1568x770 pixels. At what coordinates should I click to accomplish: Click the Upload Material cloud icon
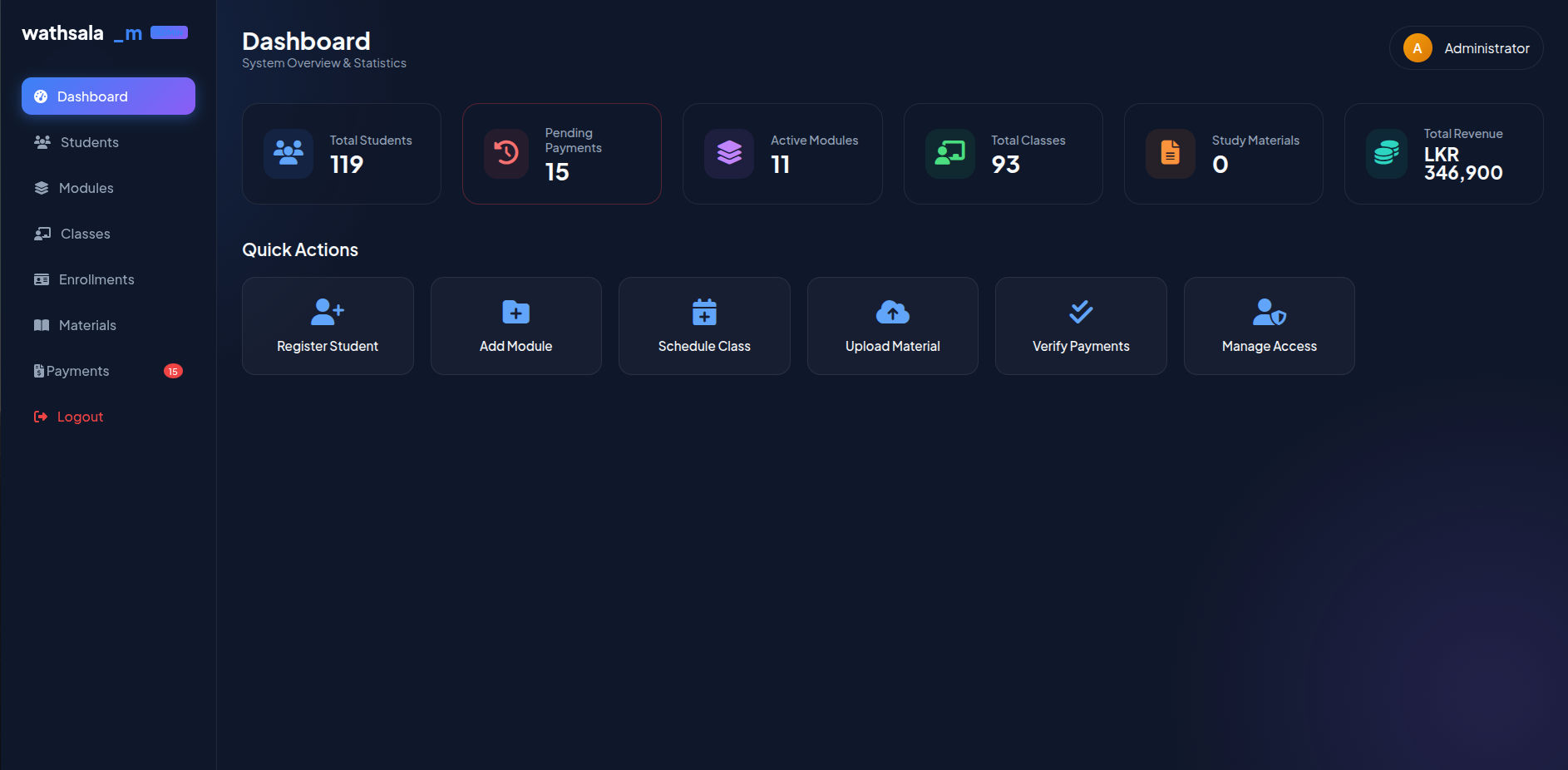[x=893, y=312]
